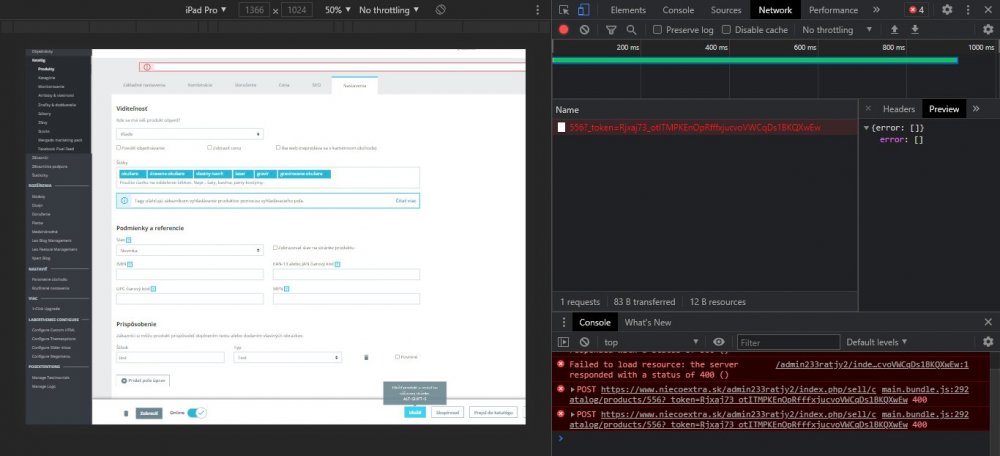Image resolution: width=1000 pixels, height=456 pixels.
Task: Click the blue Uložiť save button
Action: click(x=415, y=413)
